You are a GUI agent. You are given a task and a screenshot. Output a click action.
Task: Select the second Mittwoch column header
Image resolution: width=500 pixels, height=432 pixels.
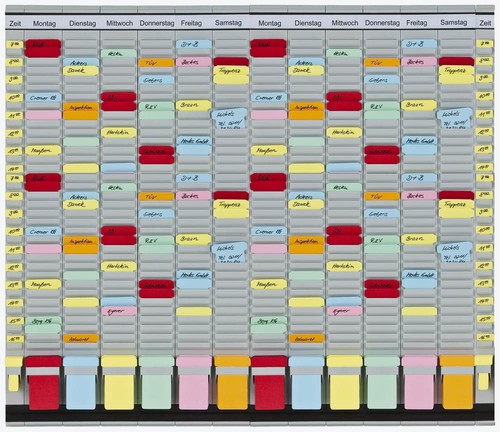coord(345,23)
